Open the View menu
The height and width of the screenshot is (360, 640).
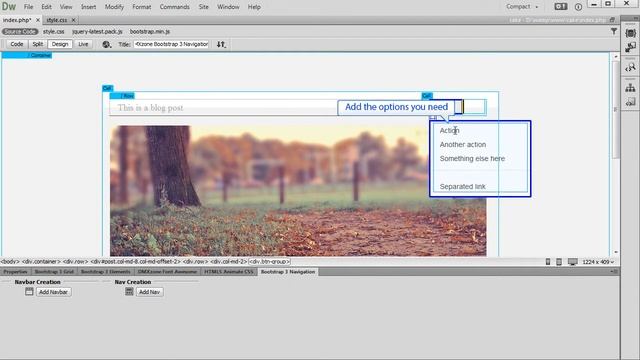pos(66,7)
